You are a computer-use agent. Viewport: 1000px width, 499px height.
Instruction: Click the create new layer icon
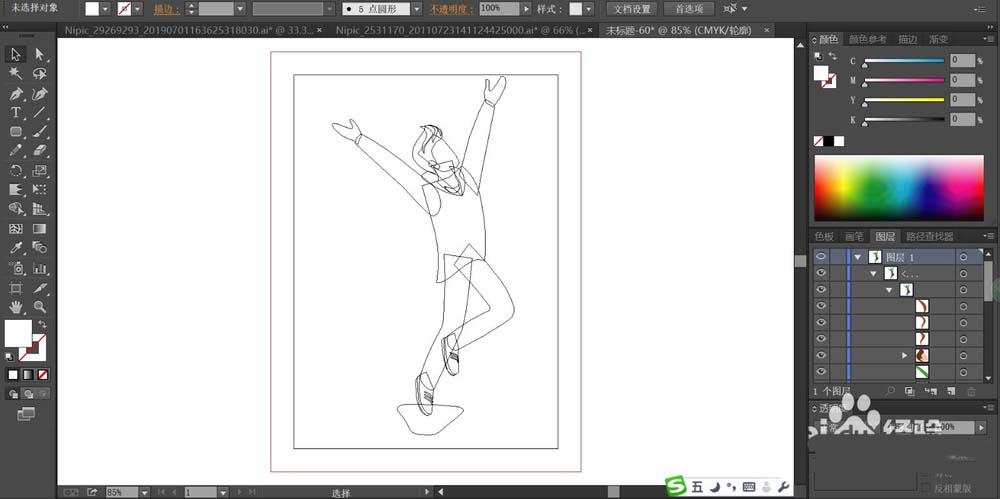951,391
